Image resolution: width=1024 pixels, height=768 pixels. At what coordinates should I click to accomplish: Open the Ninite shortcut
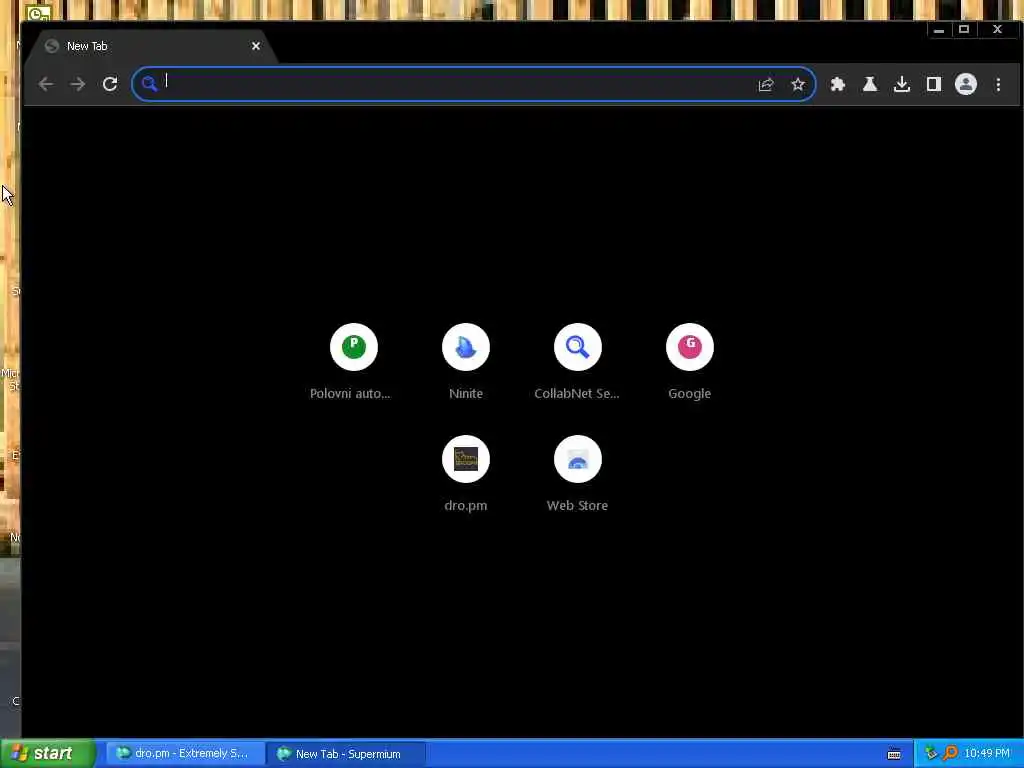pyautogui.click(x=466, y=362)
